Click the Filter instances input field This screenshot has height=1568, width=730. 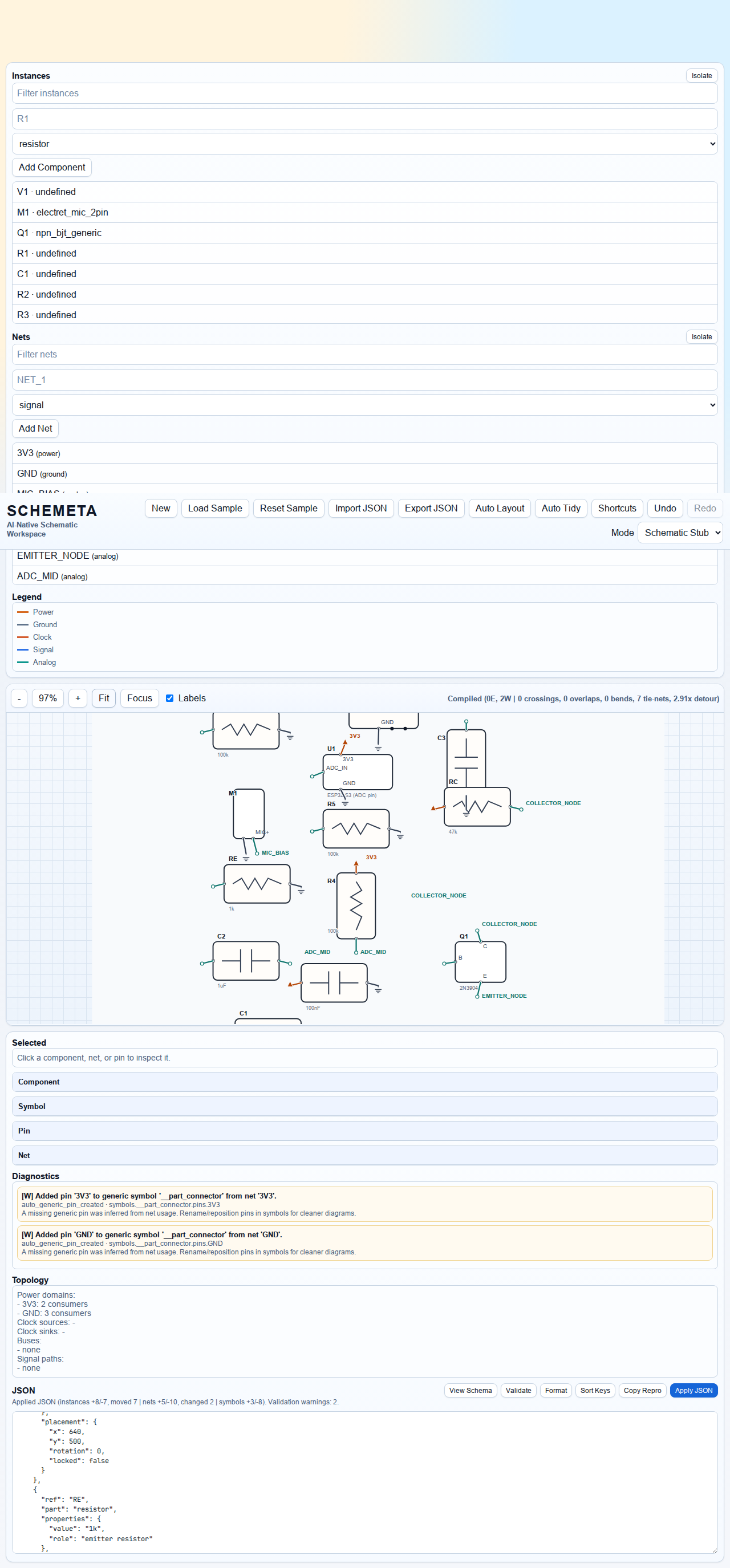[x=364, y=93]
